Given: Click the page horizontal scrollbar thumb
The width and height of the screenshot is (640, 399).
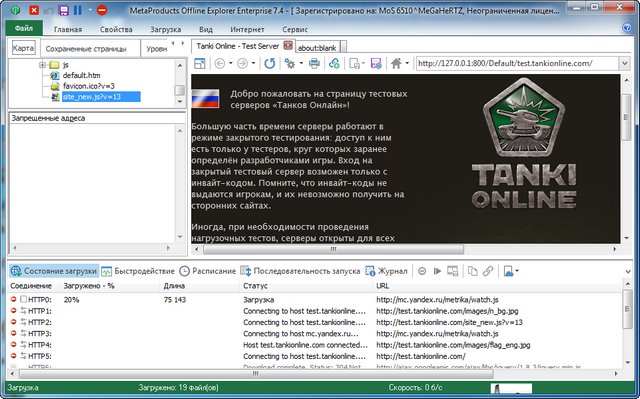Looking at the screenshot, I should pyautogui.click(x=333, y=249).
